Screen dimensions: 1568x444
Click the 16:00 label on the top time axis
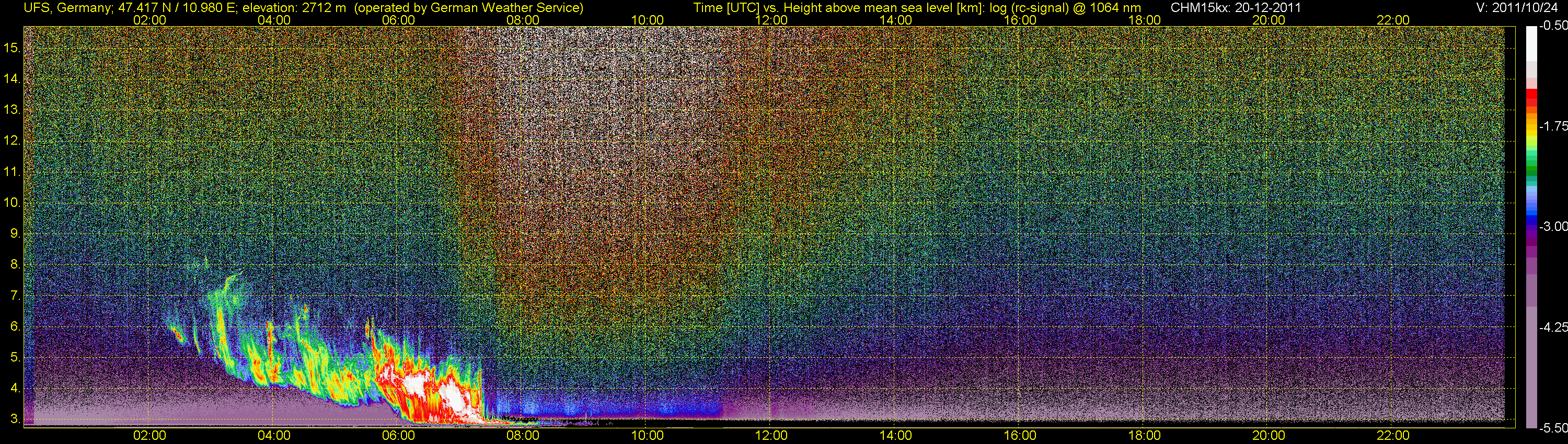1020,20
